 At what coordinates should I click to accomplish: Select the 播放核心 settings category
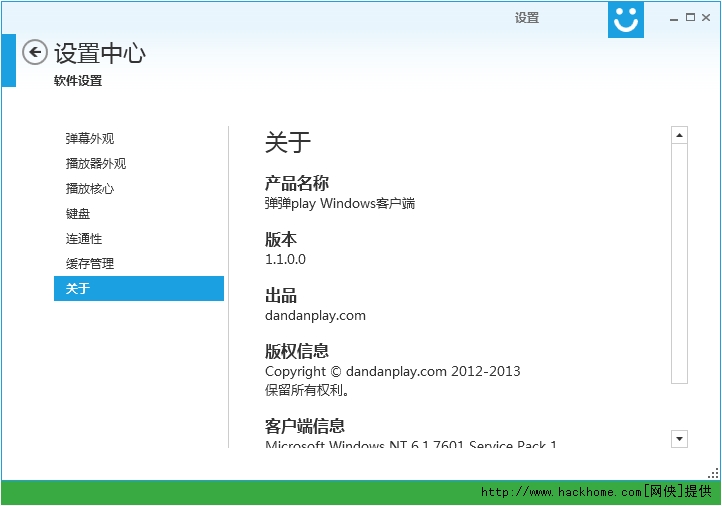90,188
